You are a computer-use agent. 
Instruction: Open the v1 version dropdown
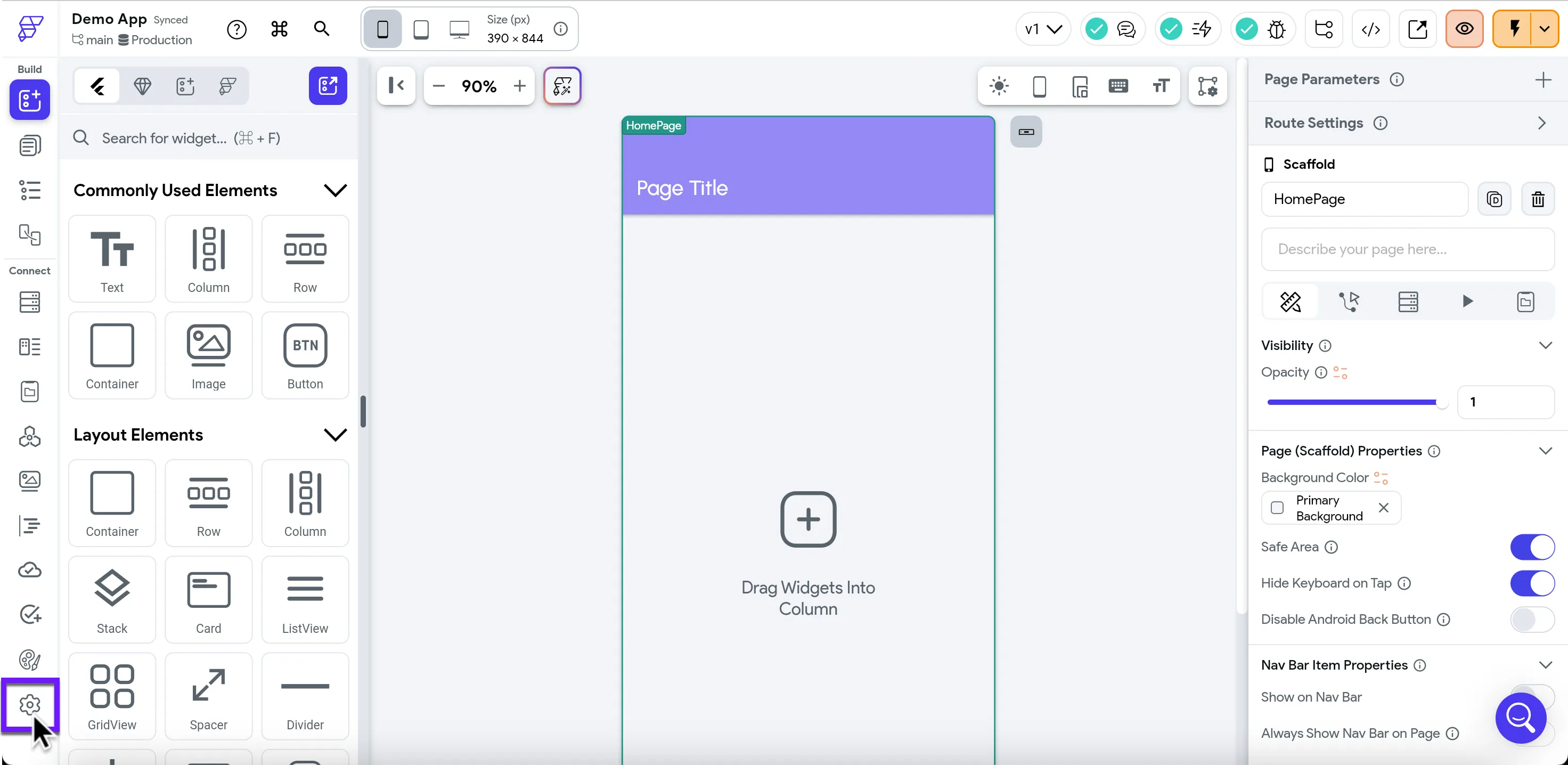(1043, 29)
